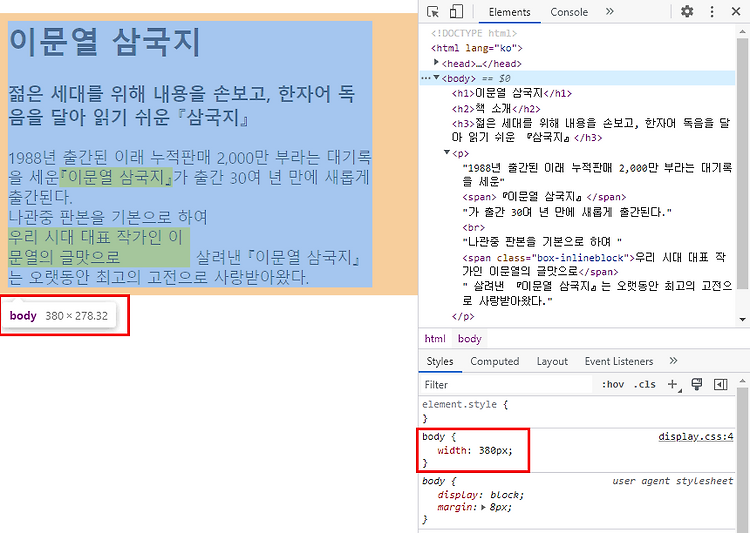Open the Styles tab

(440, 361)
